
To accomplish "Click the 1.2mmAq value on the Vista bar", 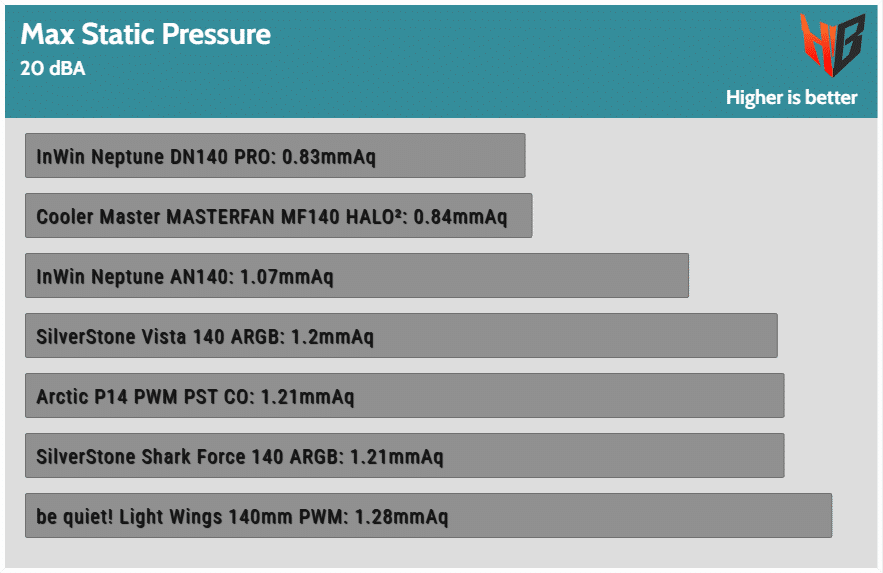I will pyautogui.click(x=332, y=337).
